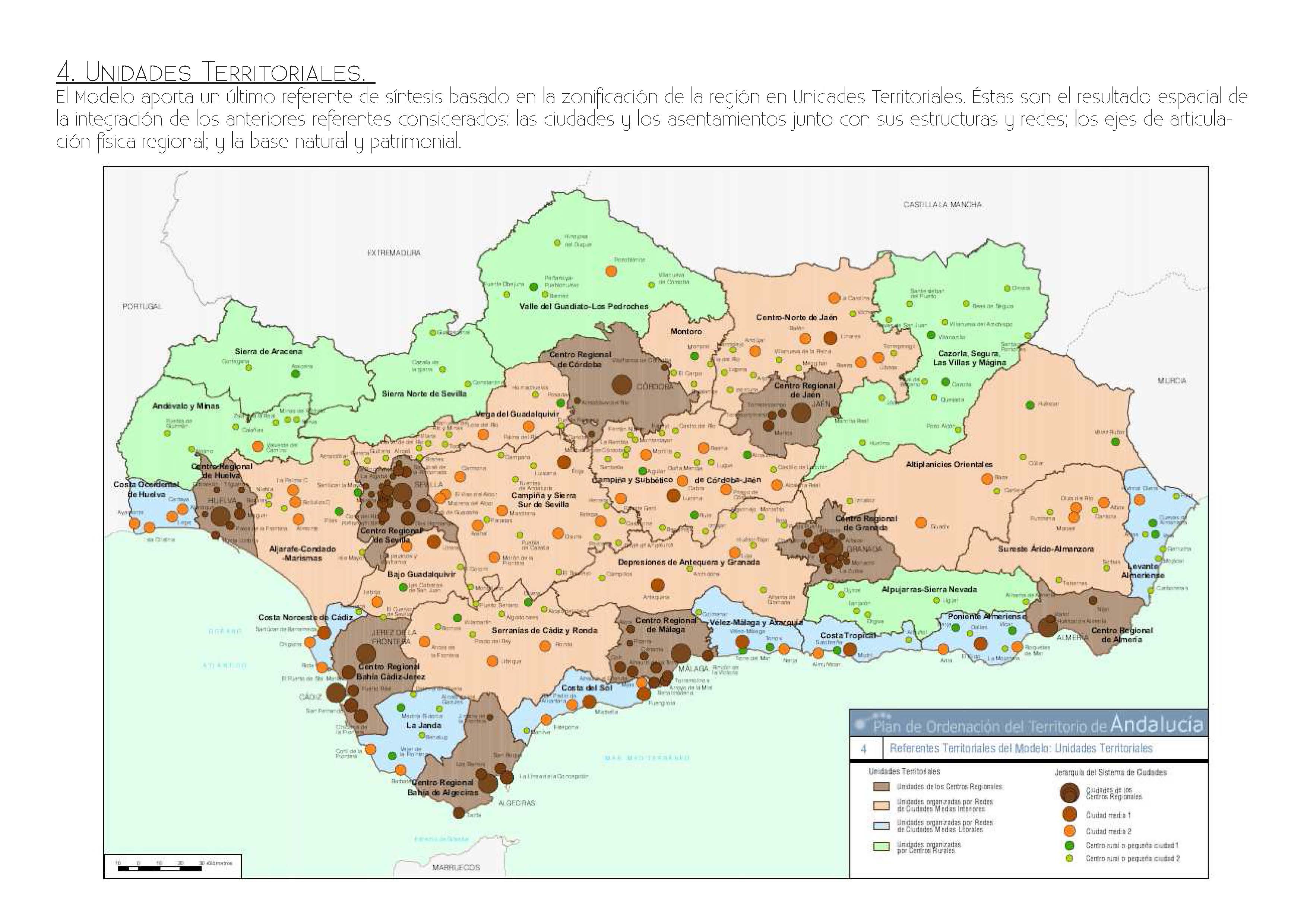Select the Sanlúcar de Barrameda marker
Viewport: 1307px width, 924px height.
pos(324,633)
